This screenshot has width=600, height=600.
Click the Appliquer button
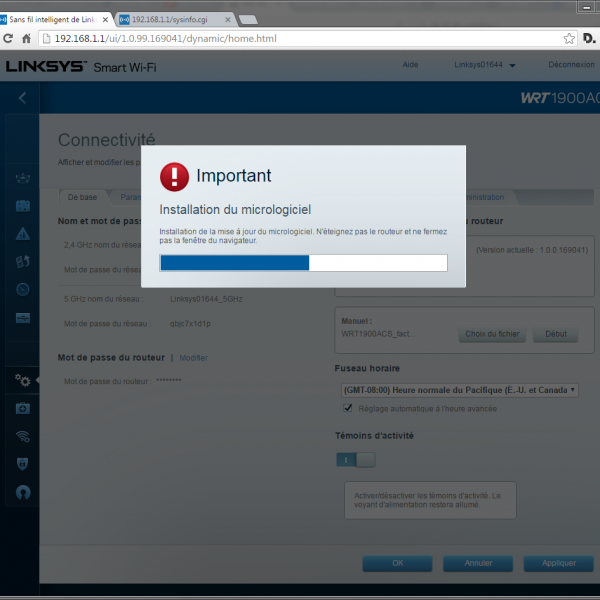pos(559,563)
